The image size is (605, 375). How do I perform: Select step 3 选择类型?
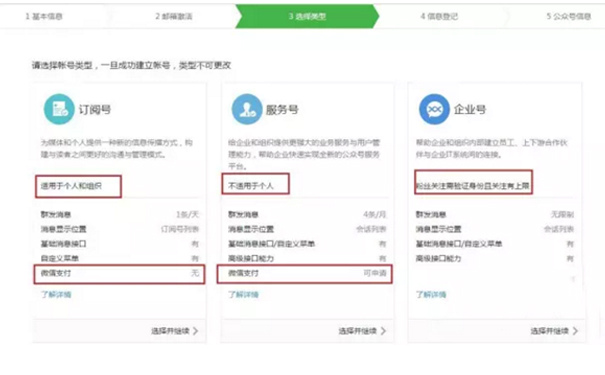click(307, 17)
